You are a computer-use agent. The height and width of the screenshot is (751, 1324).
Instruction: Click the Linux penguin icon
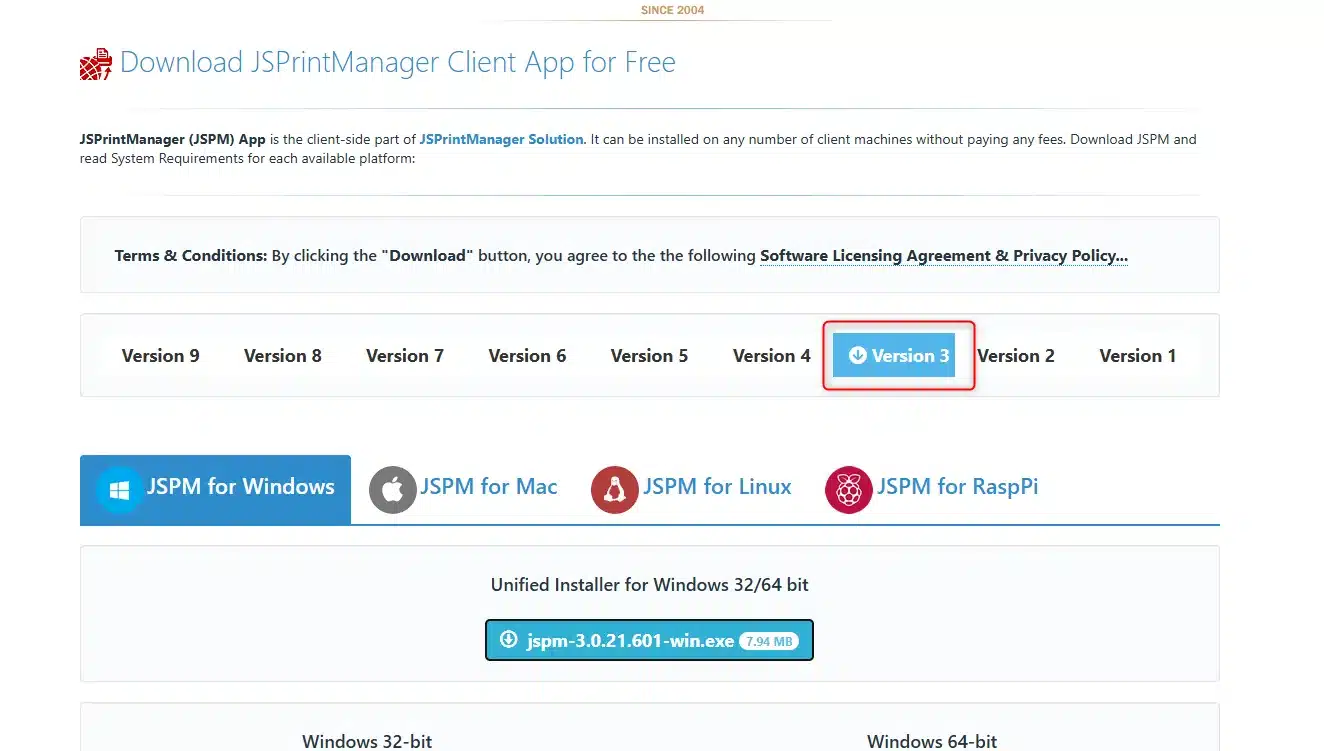point(615,490)
